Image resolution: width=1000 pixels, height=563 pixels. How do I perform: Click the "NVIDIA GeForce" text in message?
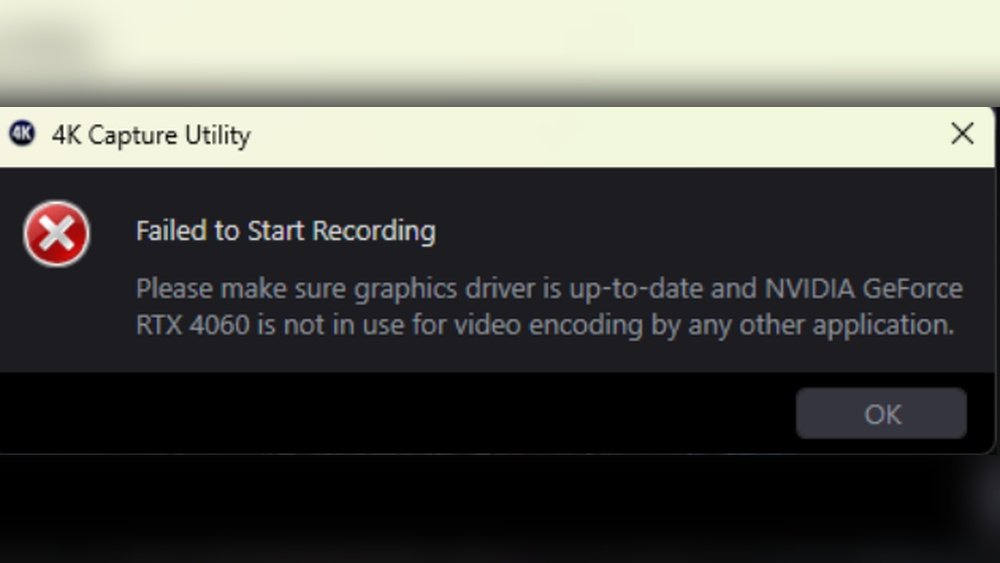pyautogui.click(x=863, y=289)
